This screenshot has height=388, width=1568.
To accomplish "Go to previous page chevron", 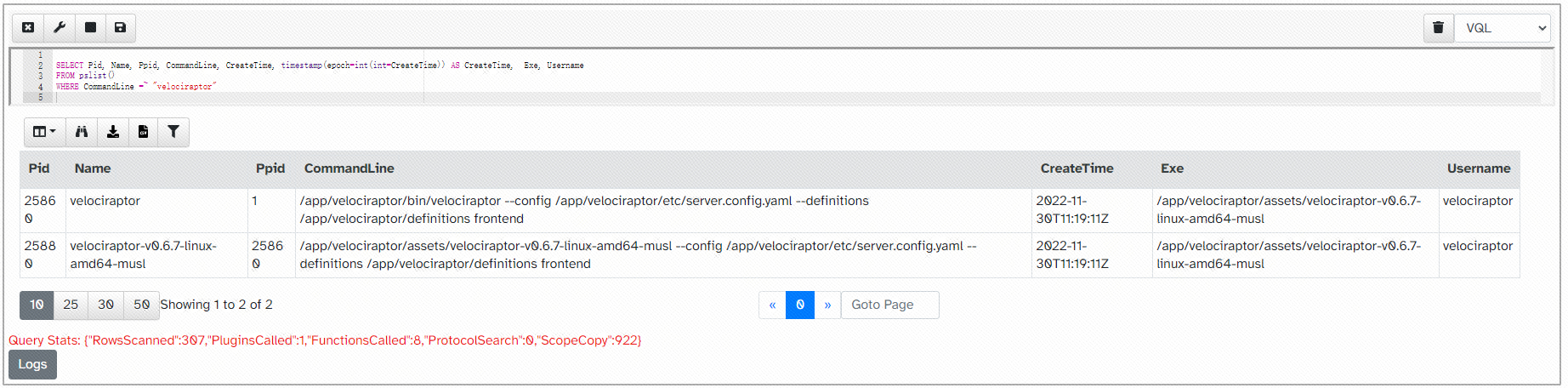I will click(x=772, y=305).
